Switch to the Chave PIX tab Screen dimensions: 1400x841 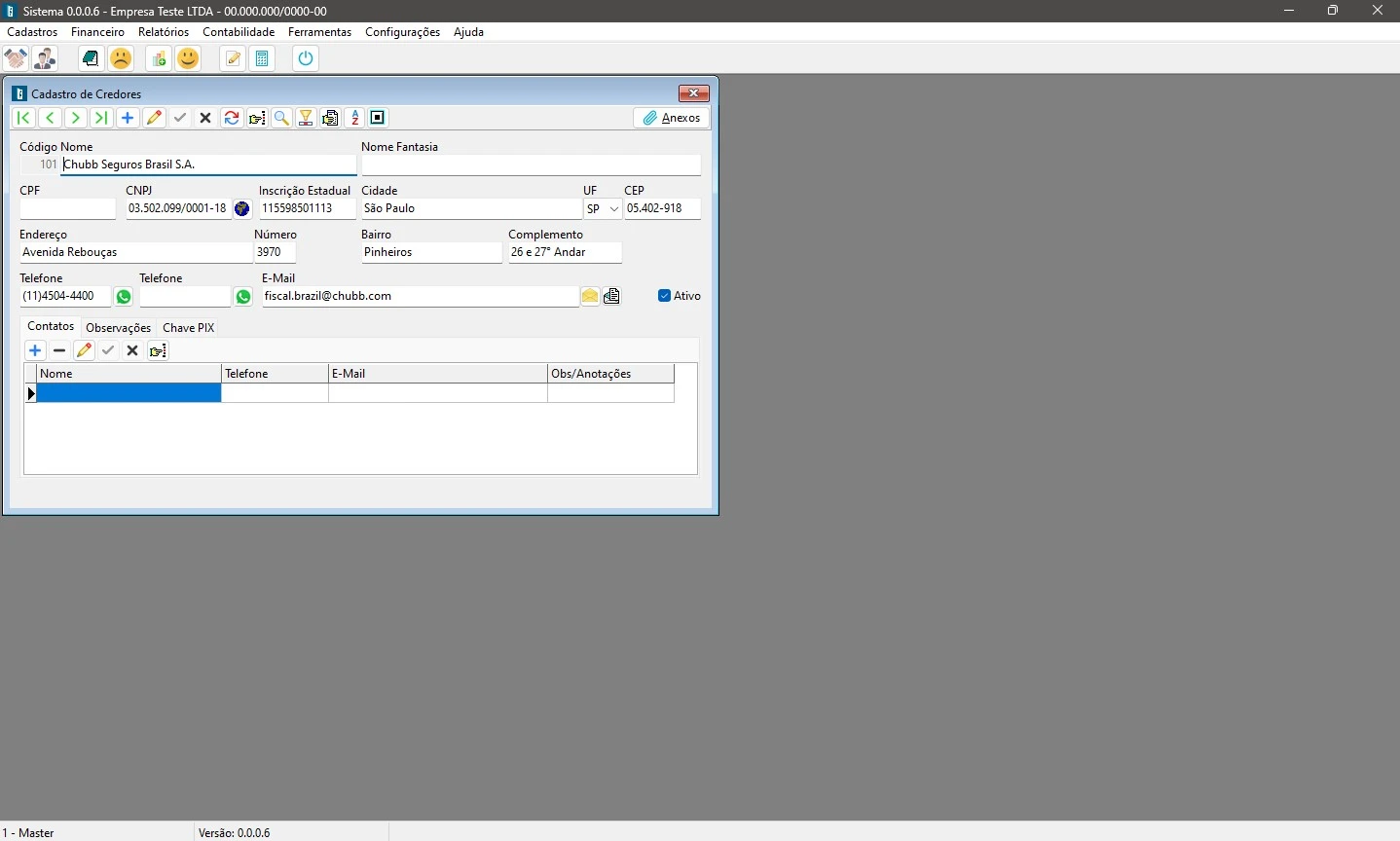(x=188, y=328)
